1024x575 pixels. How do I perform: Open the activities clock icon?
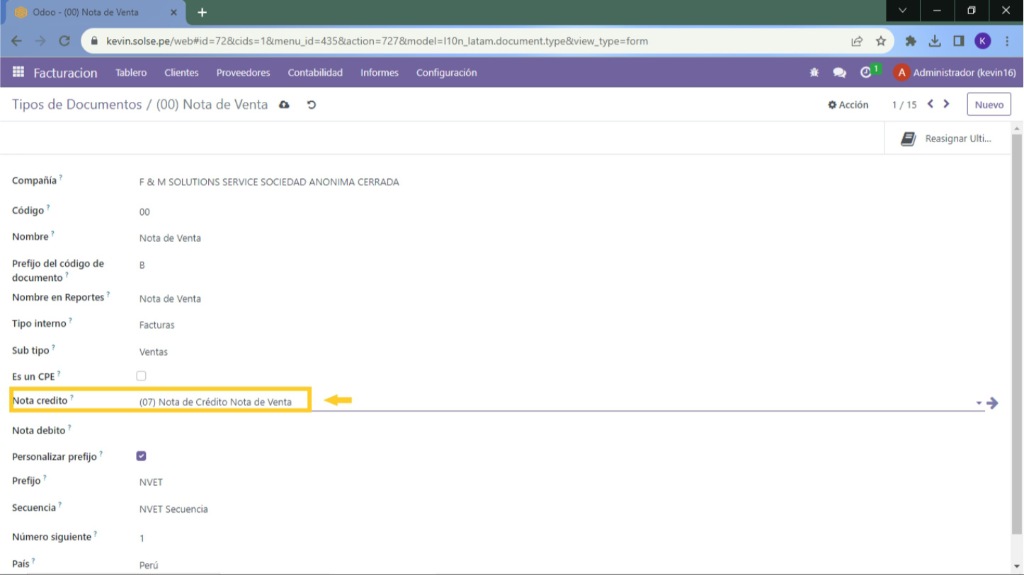pyautogui.click(x=867, y=73)
